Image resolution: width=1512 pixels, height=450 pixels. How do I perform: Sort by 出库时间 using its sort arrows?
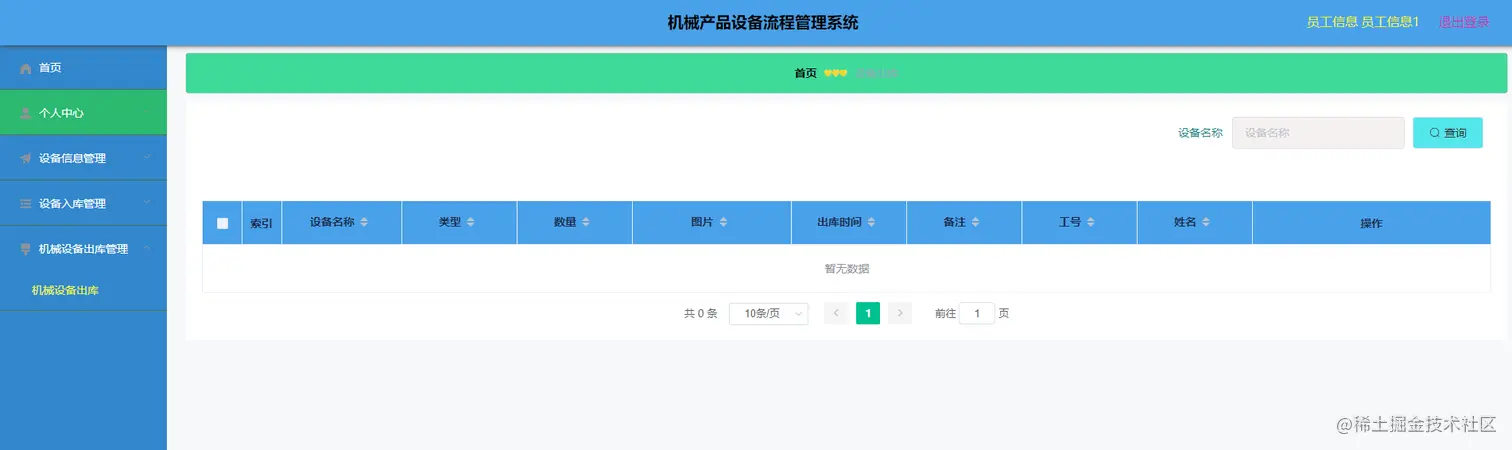[872, 222]
